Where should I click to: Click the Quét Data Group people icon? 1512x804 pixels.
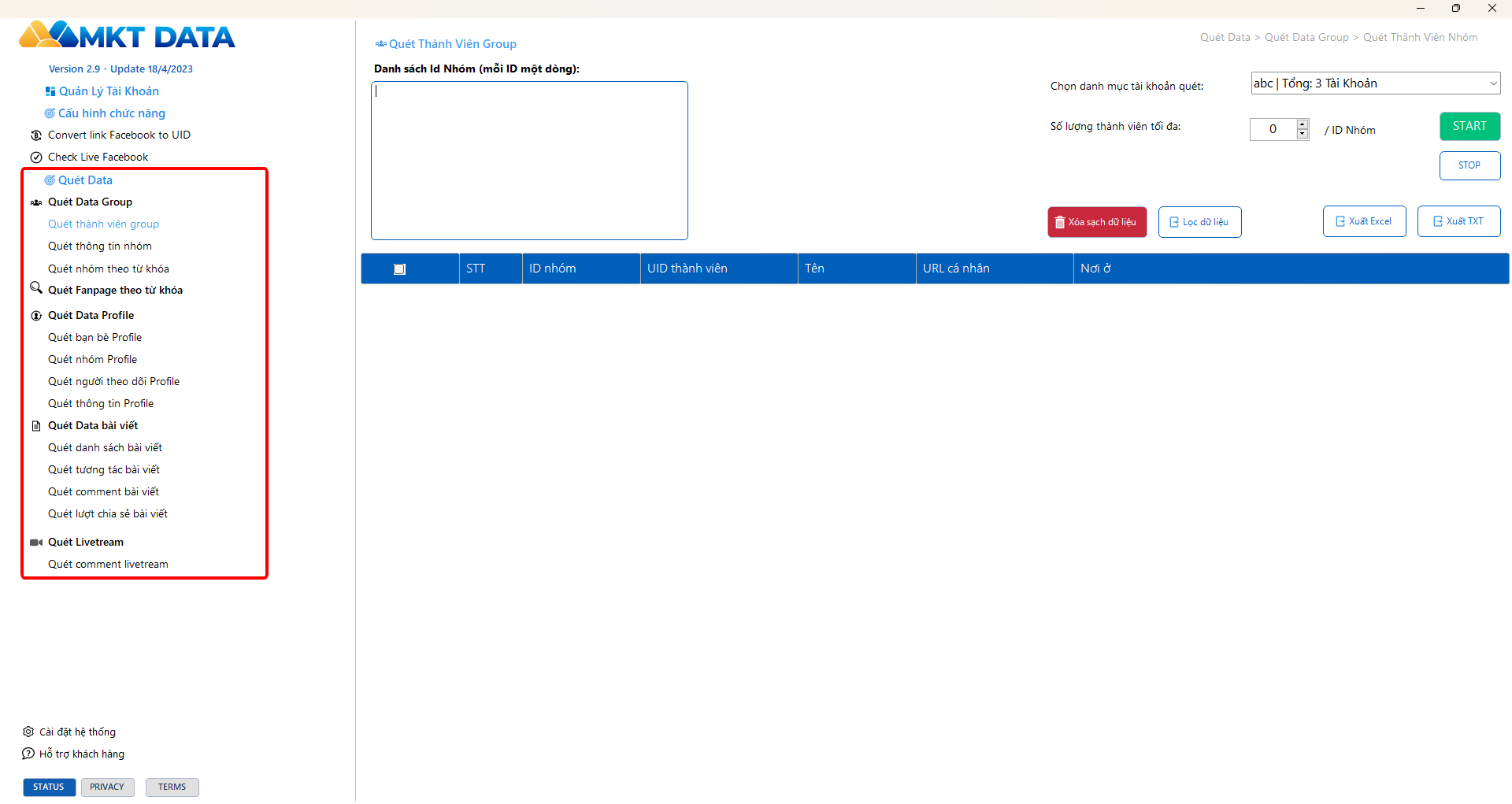[36, 202]
